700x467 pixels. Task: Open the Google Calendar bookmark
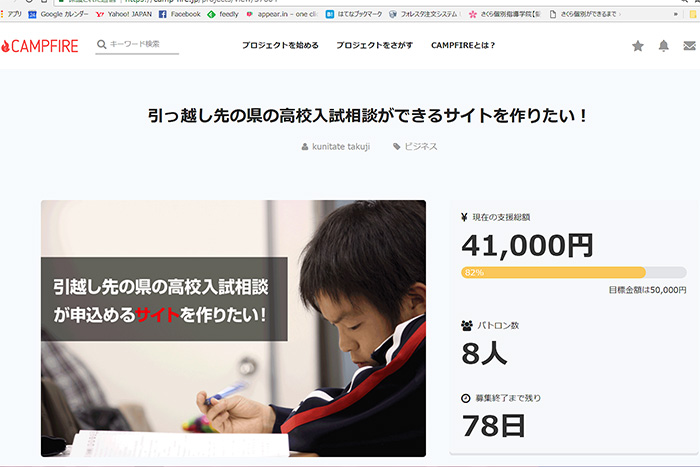point(60,14)
